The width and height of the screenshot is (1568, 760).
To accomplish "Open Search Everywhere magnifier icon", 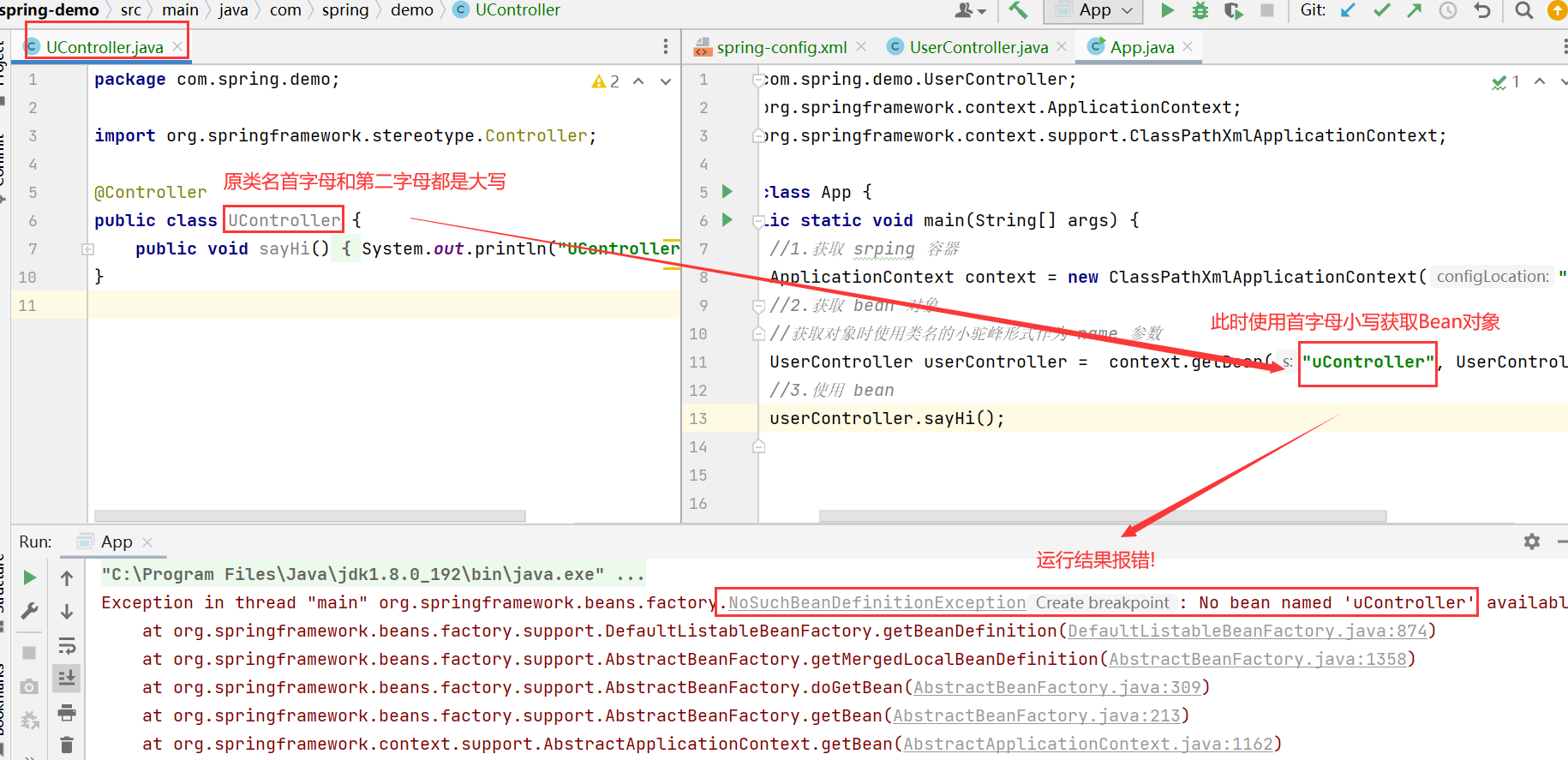I will [1523, 10].
